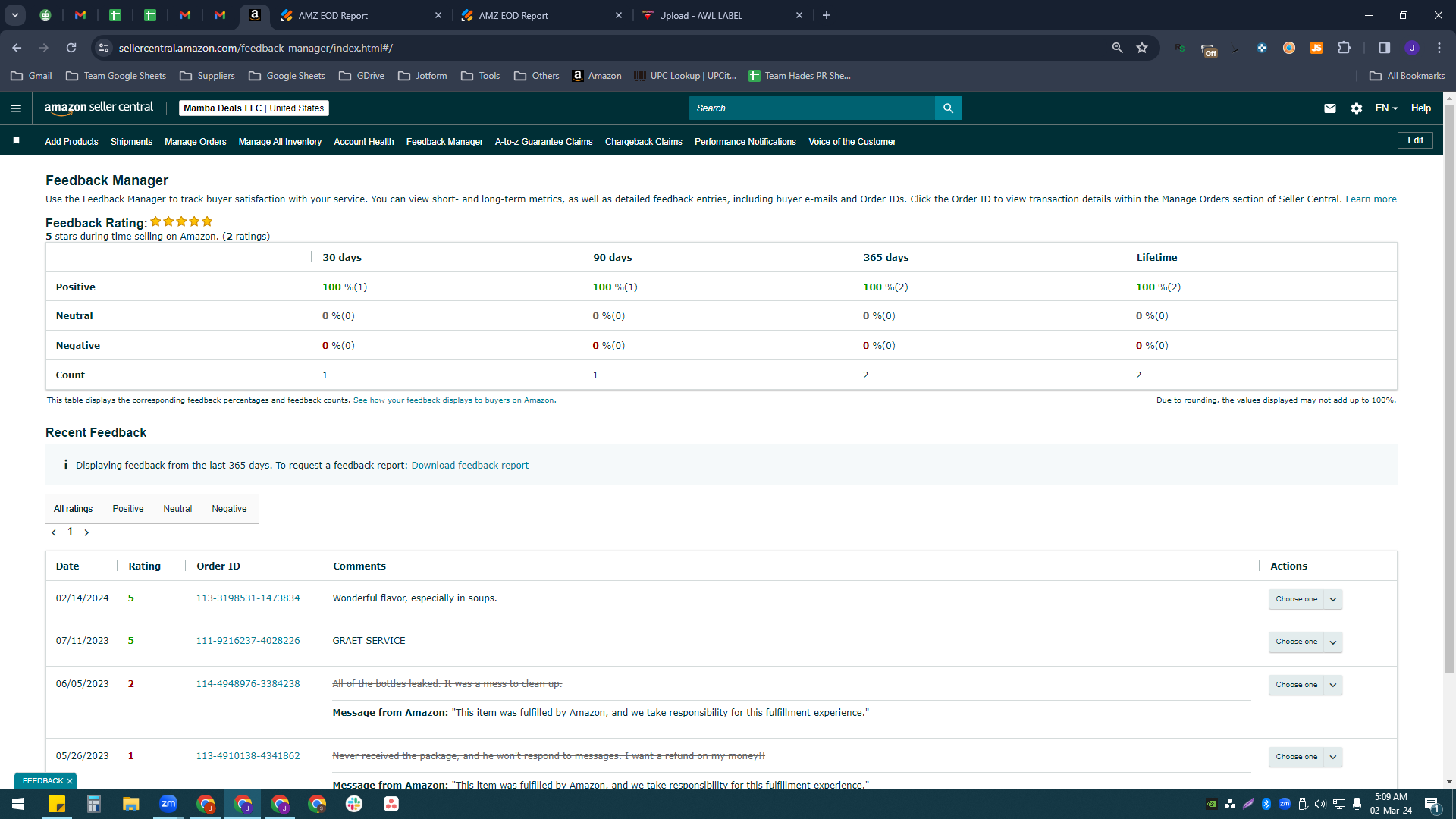
Task: Bookmark this page with the star icon
Action: [1142, 48]
